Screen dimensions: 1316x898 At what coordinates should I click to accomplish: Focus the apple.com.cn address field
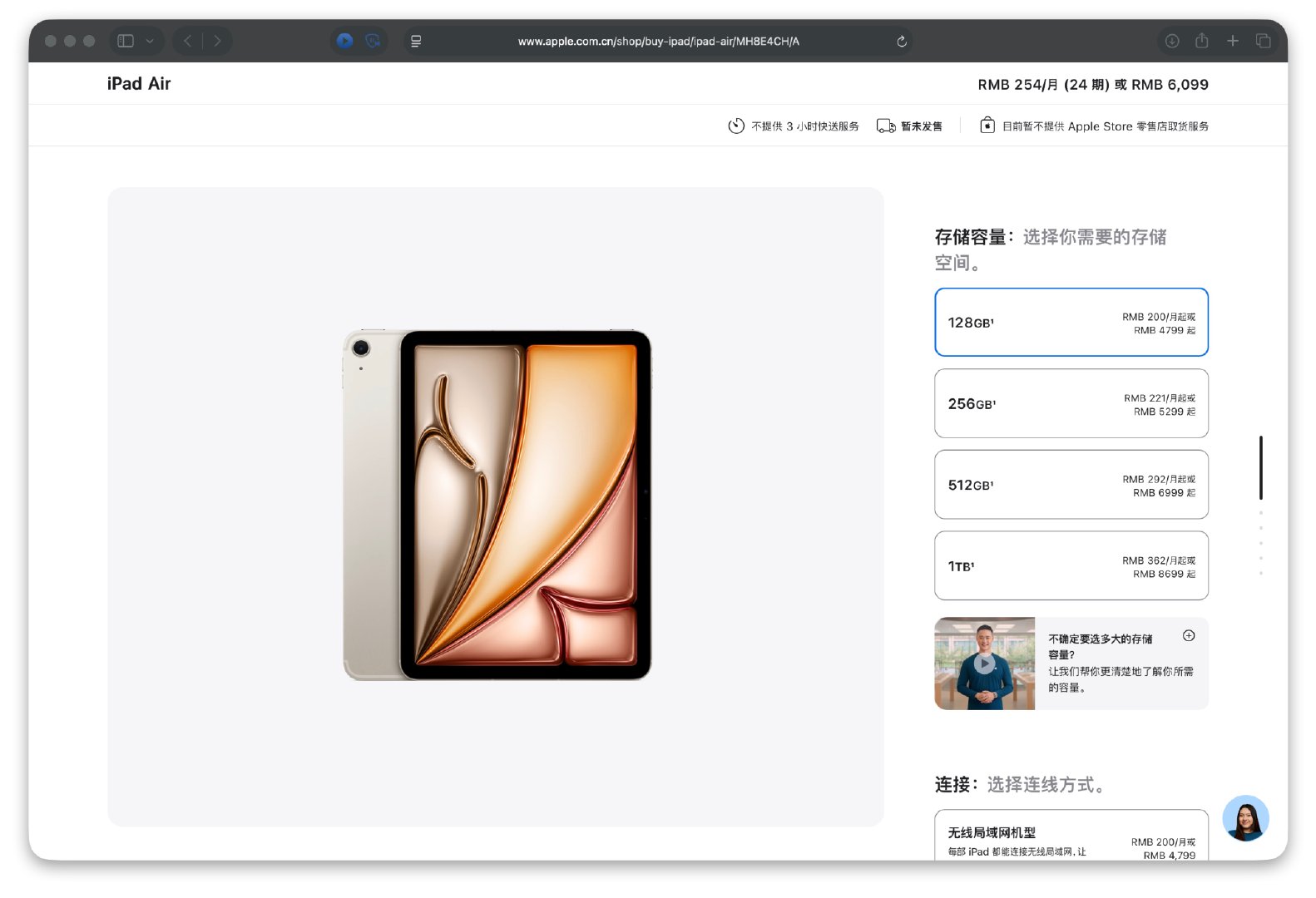coord(658,41)
